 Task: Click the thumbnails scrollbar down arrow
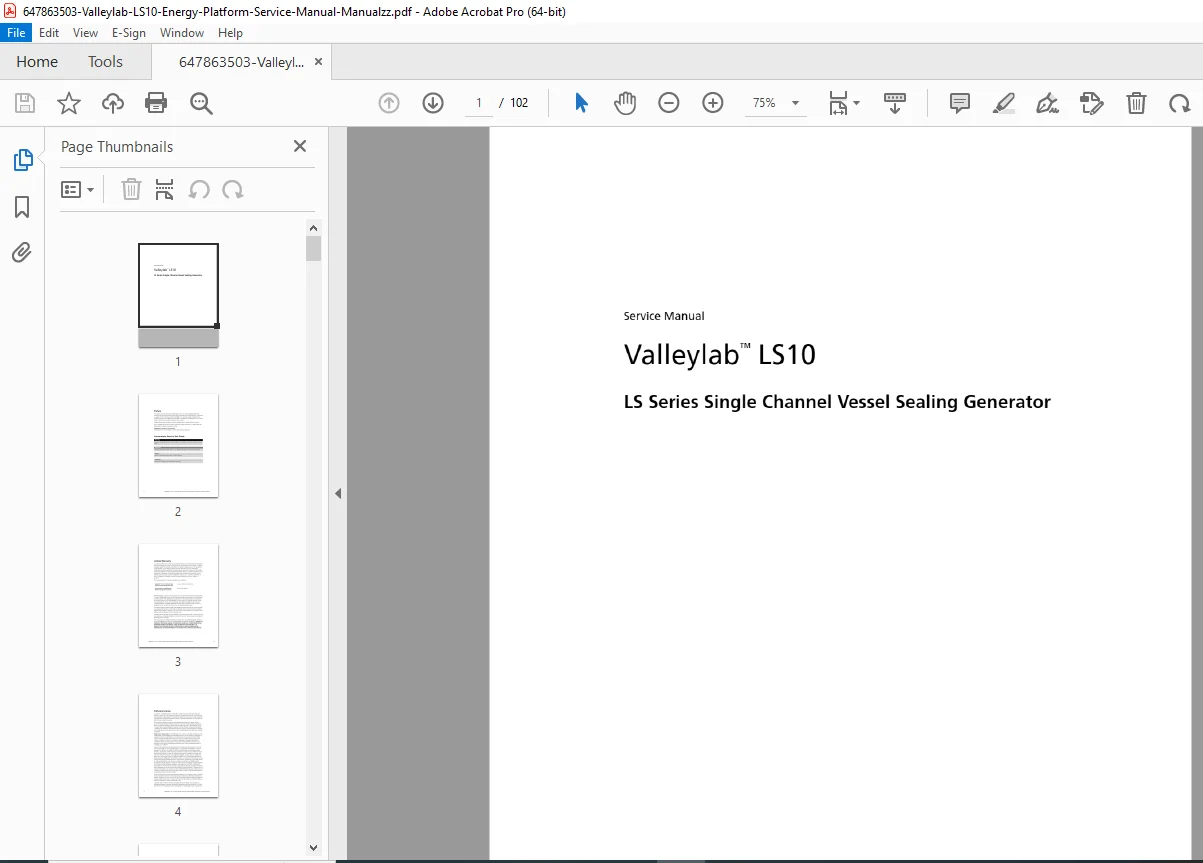(x=314, y=847)
